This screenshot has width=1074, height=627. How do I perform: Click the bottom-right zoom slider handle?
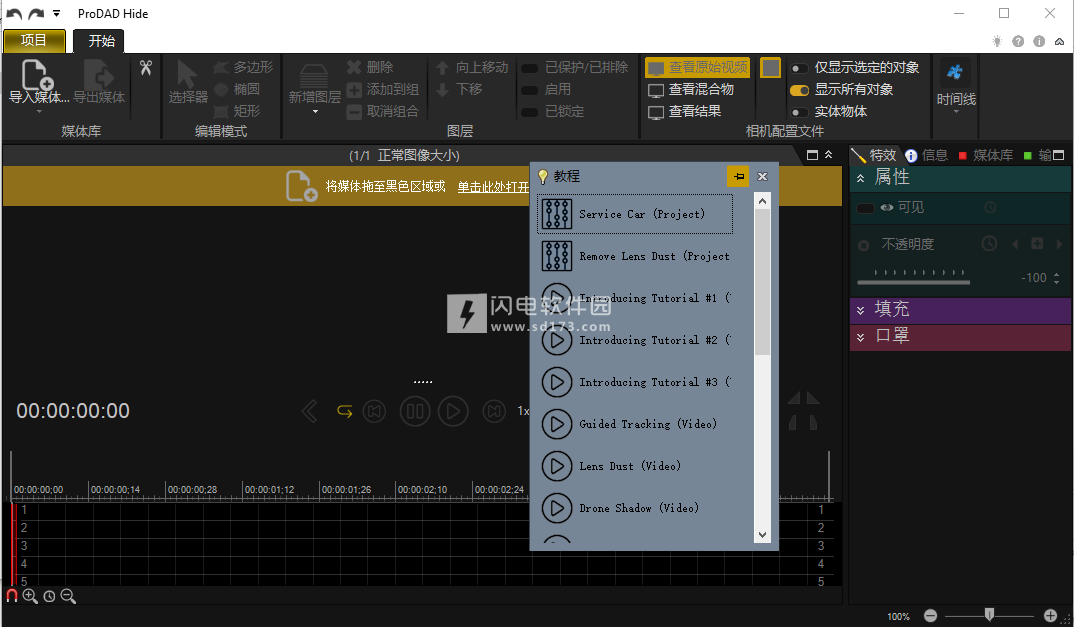[989, 615]
